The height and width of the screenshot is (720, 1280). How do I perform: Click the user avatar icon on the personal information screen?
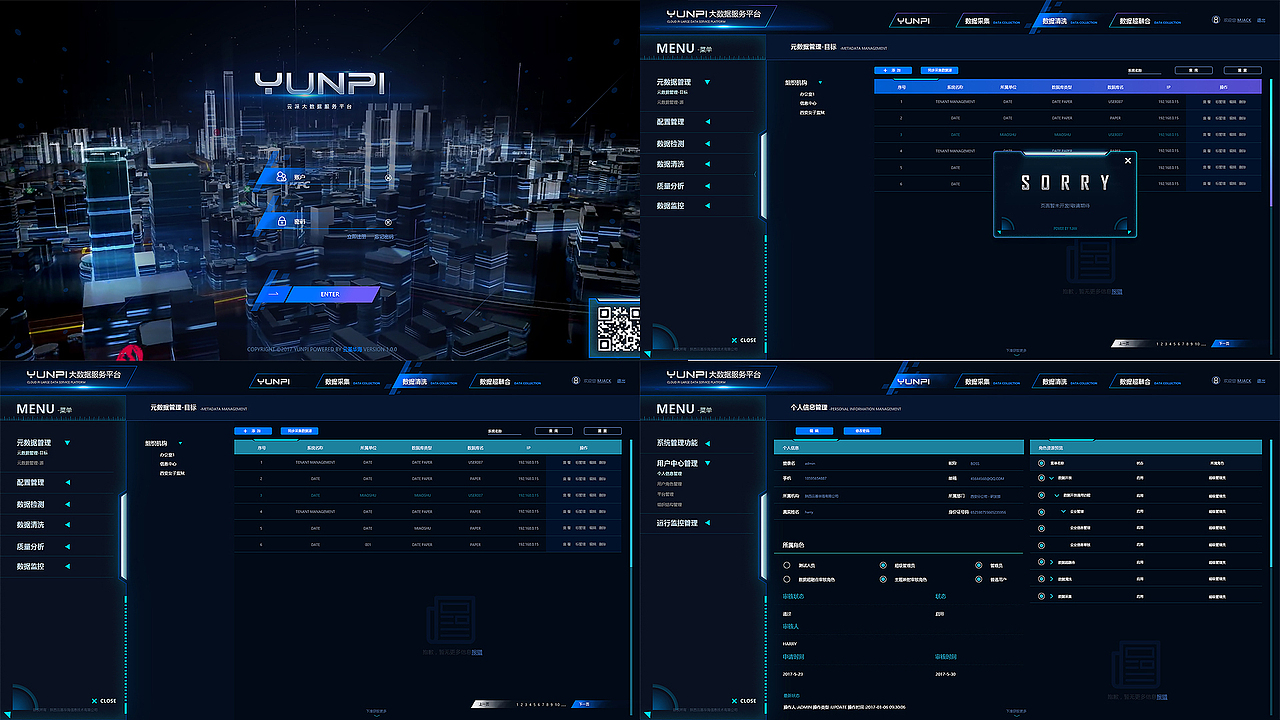[1216, 379]
